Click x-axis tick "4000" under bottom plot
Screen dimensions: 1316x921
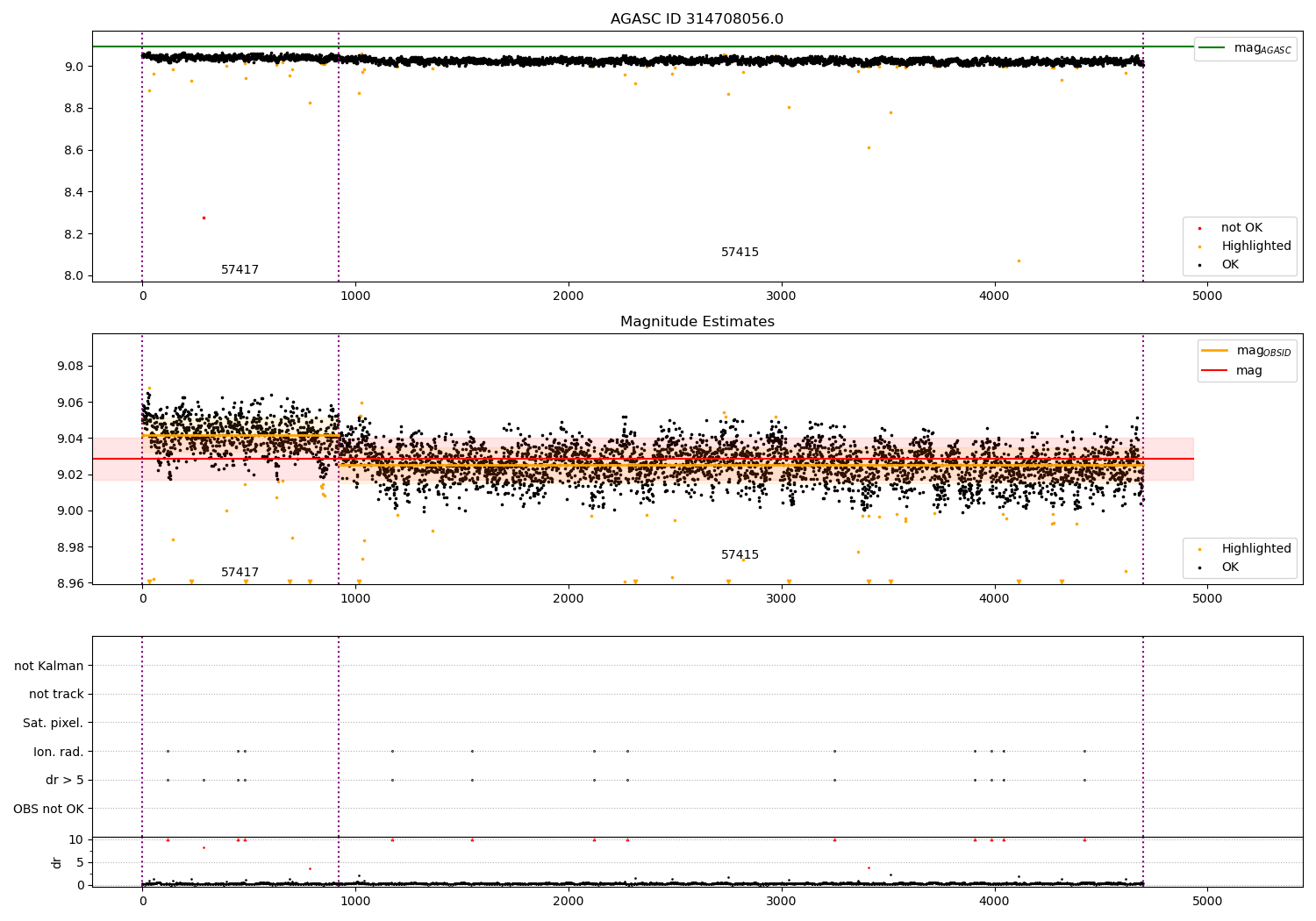pos(994,902)
